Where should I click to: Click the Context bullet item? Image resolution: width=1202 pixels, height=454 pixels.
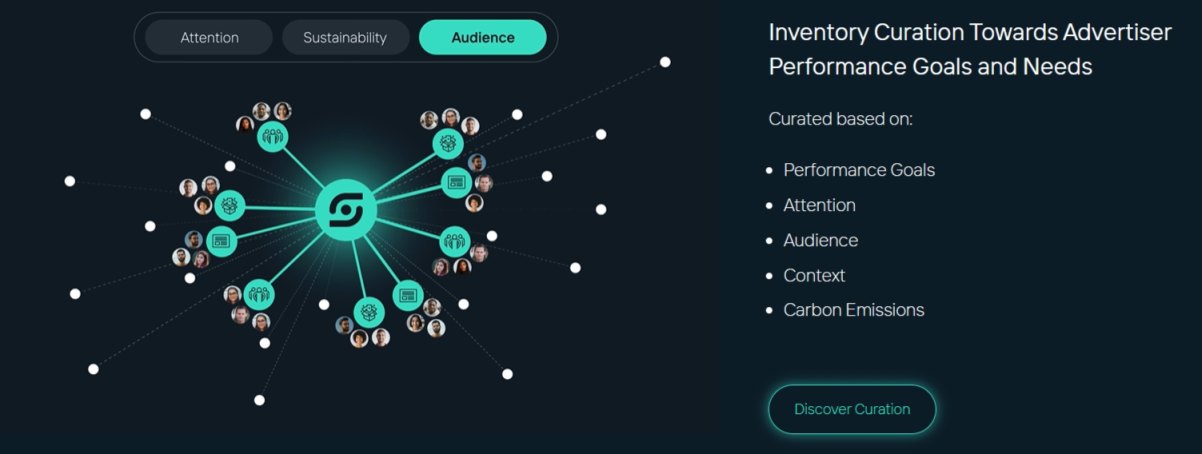[814, 275]
